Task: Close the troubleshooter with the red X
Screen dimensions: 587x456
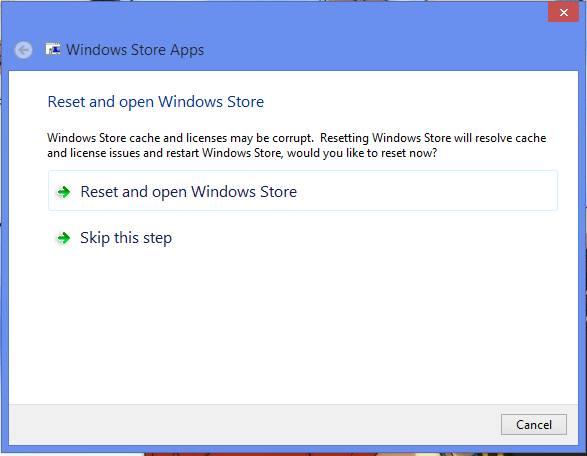Action: (x=563, y=12)
